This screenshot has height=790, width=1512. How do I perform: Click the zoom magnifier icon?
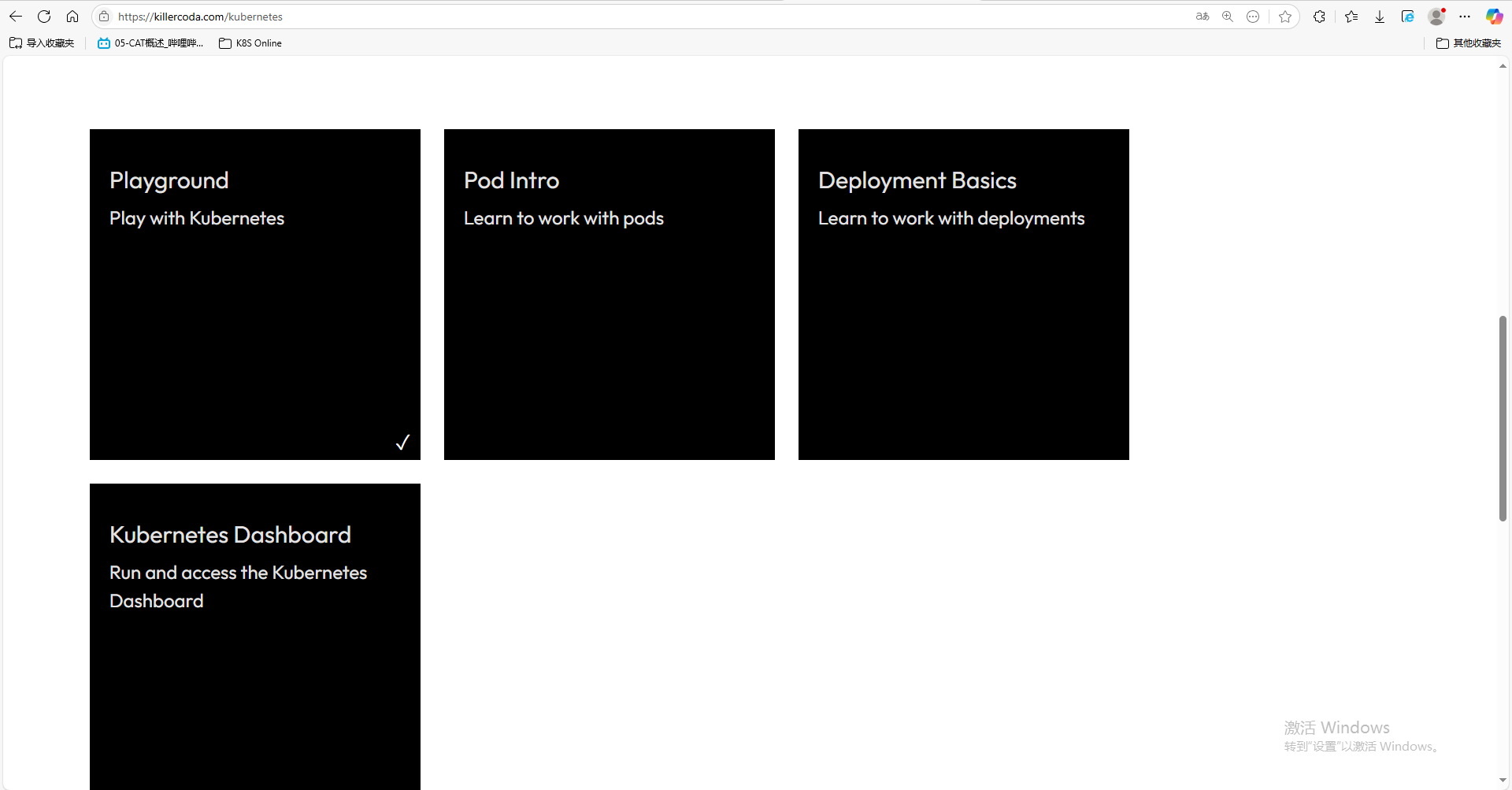pos(1228,17)
